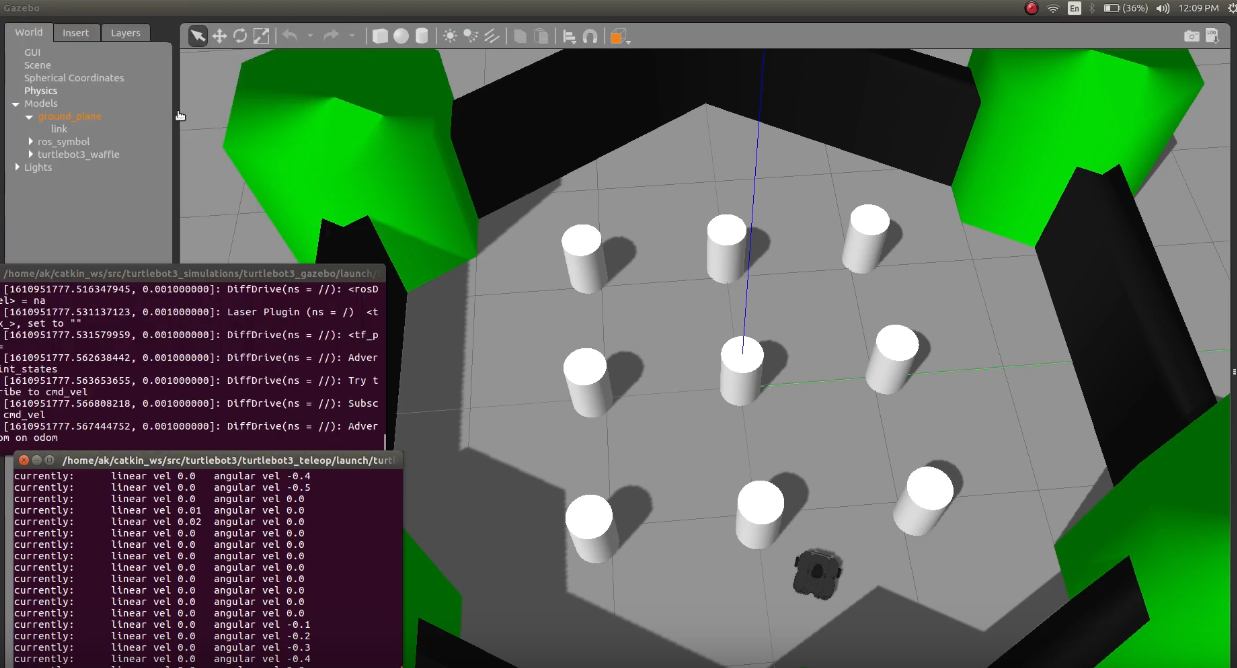
Task: Add a spot light
Action: 471,36
